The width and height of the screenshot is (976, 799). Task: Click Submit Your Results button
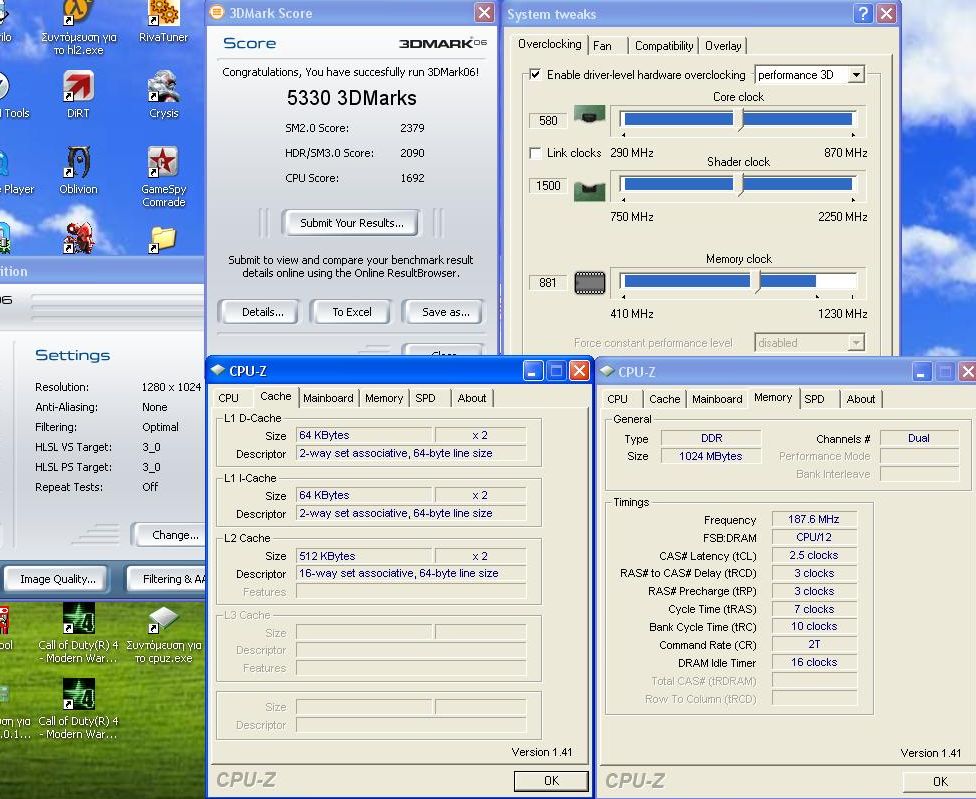pos(352,223)
